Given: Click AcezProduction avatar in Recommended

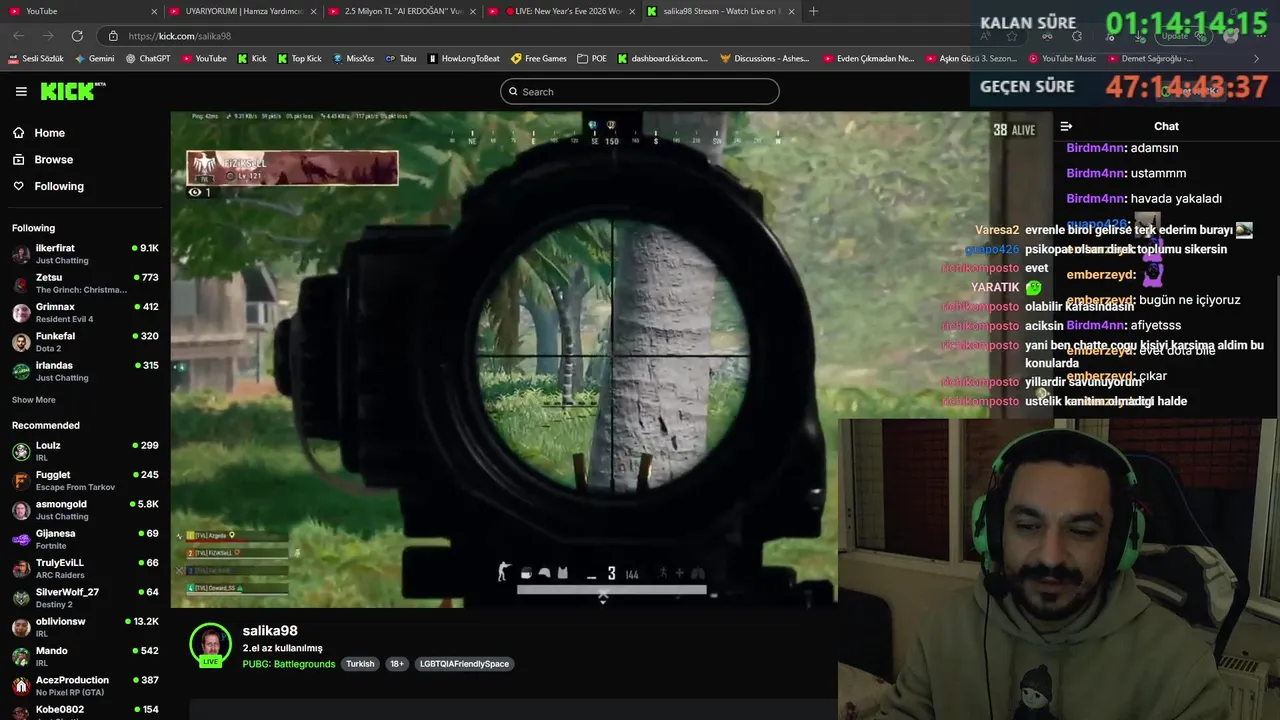Looking at the screenshot, I should (x=21, y=686).
